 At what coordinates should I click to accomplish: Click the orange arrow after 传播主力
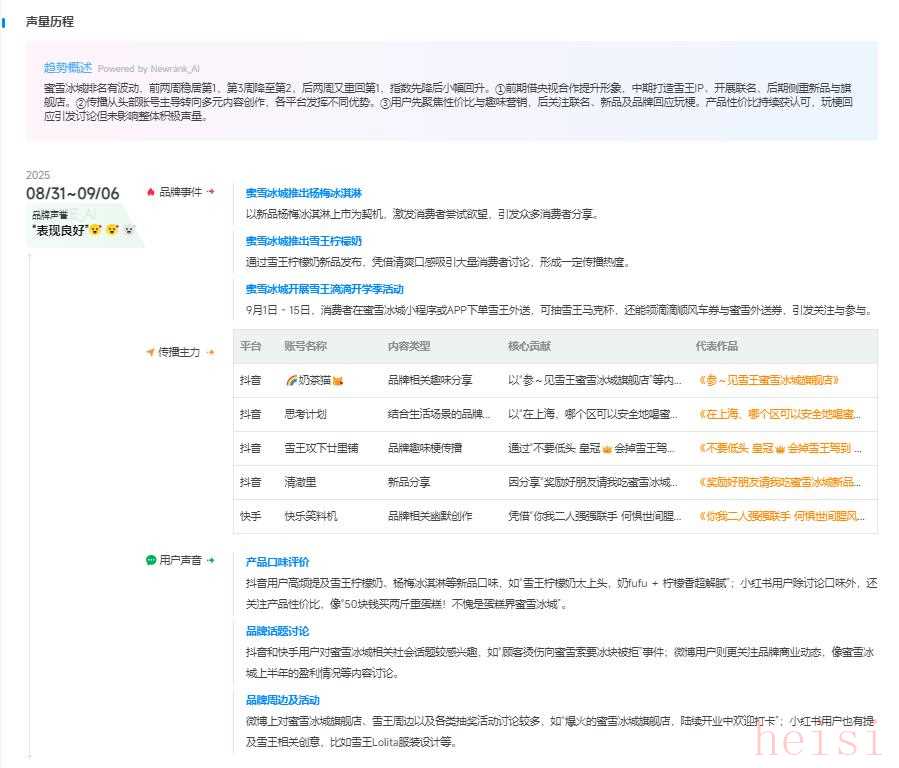210,352
